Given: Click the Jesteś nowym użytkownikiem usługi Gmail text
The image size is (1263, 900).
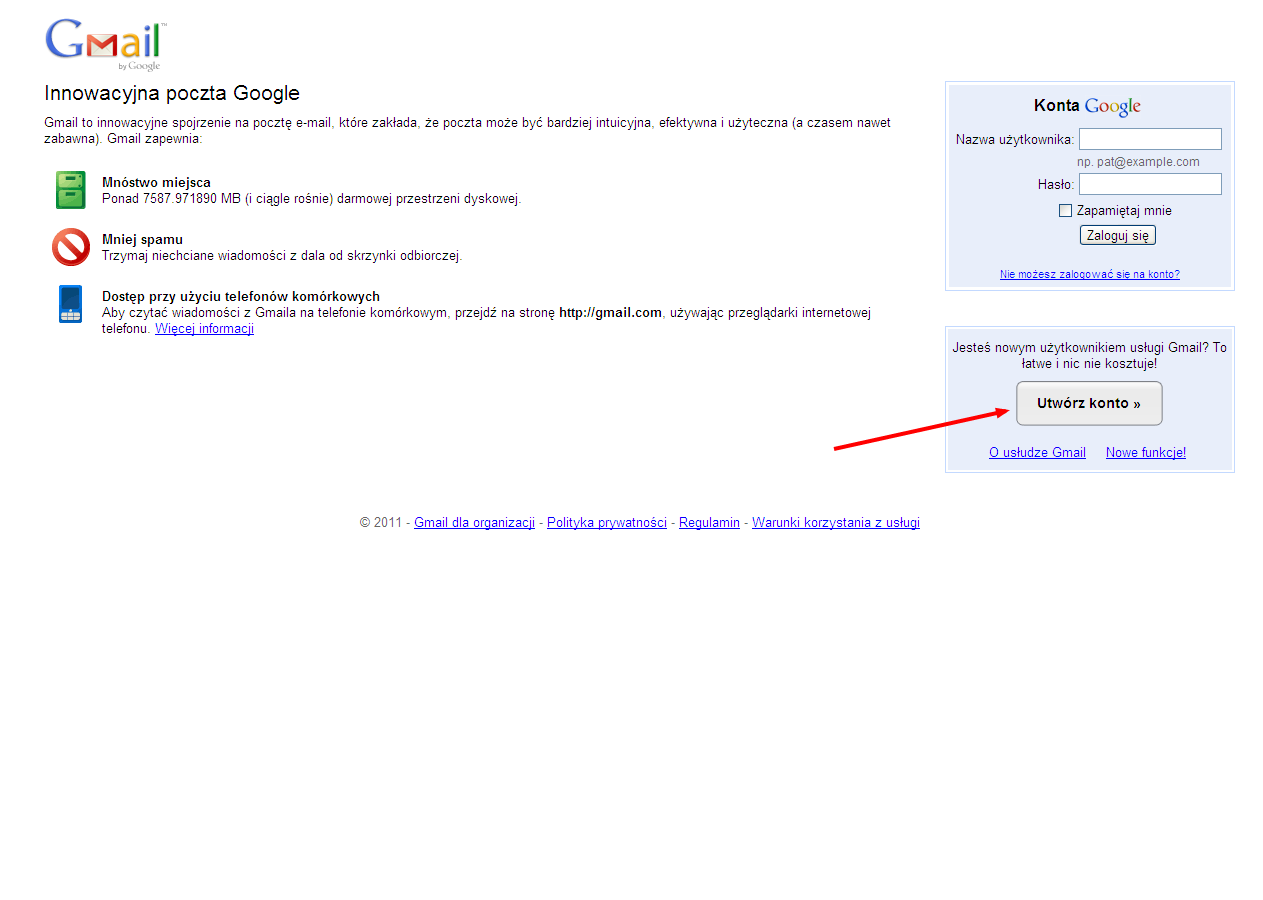Looking at the screenshot, I should (1089, 356).
